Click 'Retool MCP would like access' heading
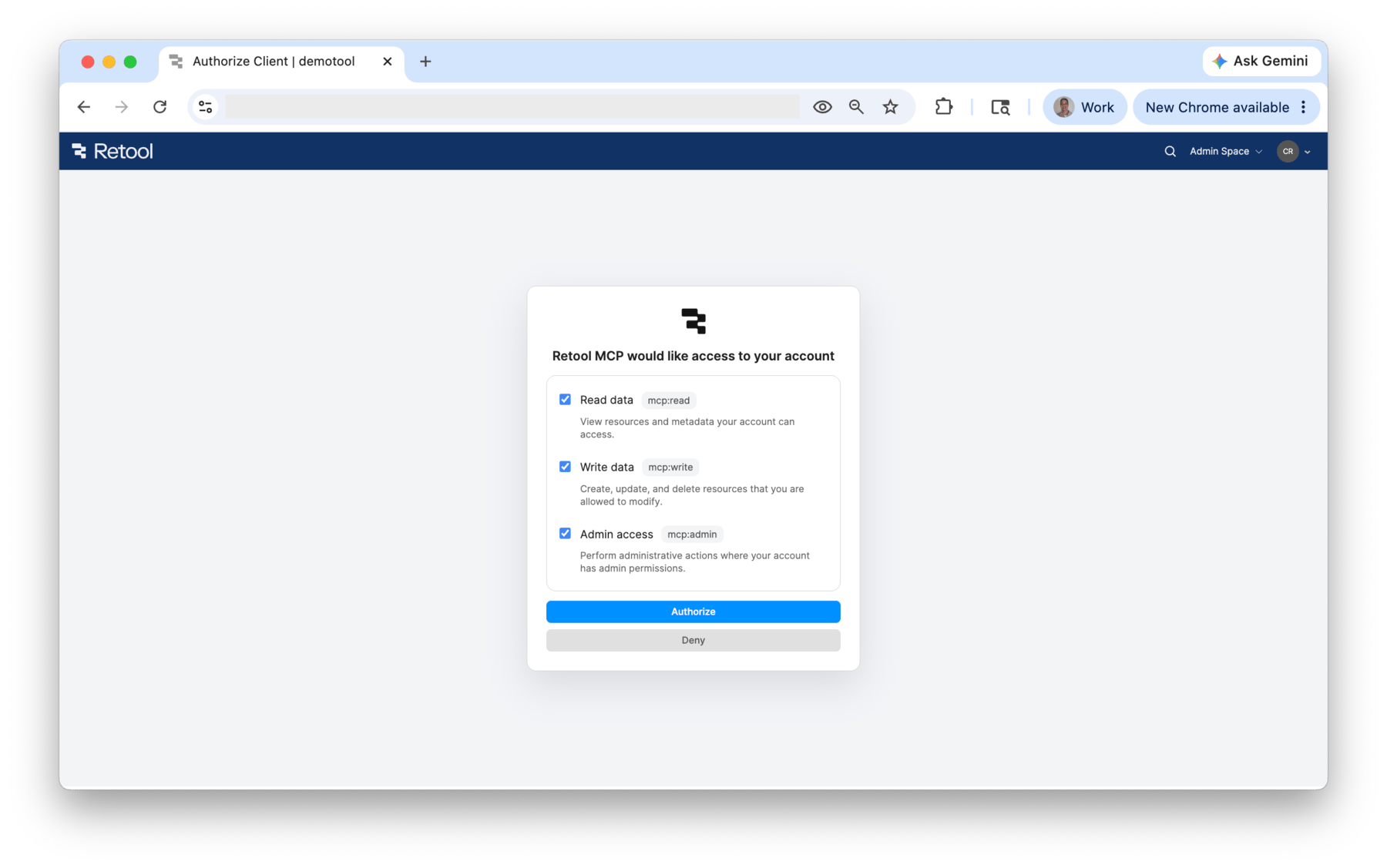This screenshot has height=868, width=1387. 693,356
